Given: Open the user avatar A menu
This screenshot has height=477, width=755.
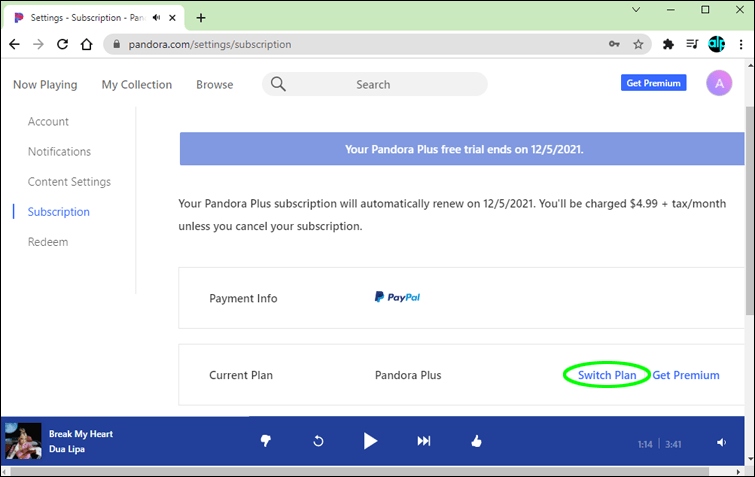Looking at the screenshot, I should click(719, 83).
